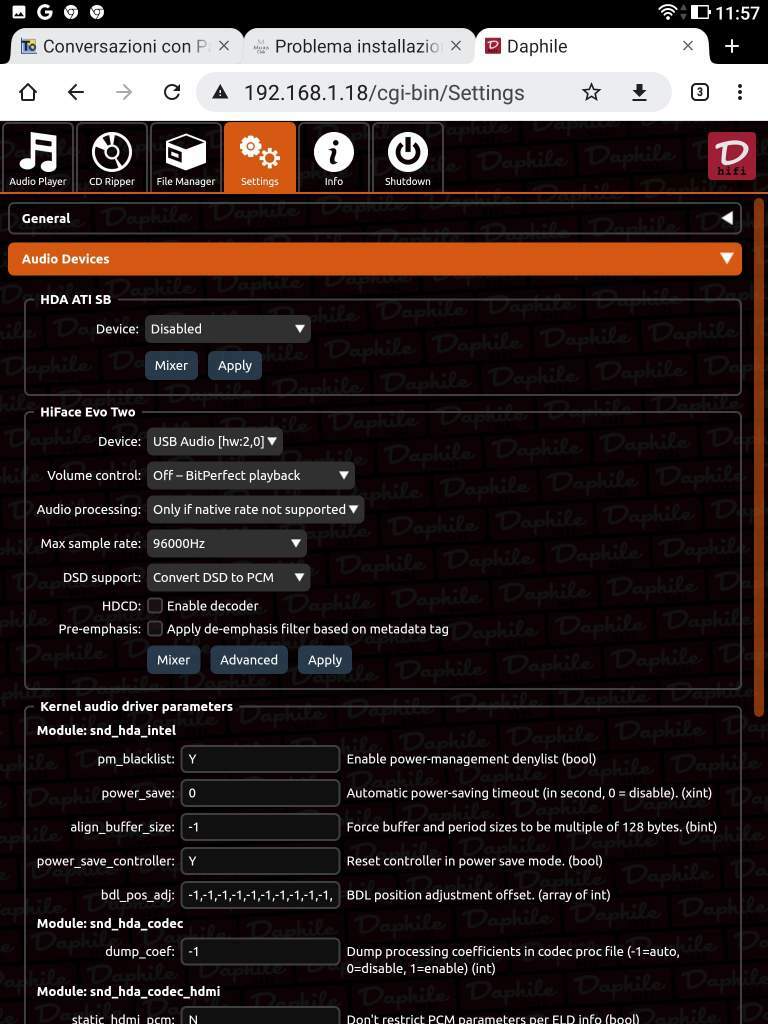Tap the battery status icon
Screen dimensions: 768x1024
pyautogui.click(x=699, y=12)
